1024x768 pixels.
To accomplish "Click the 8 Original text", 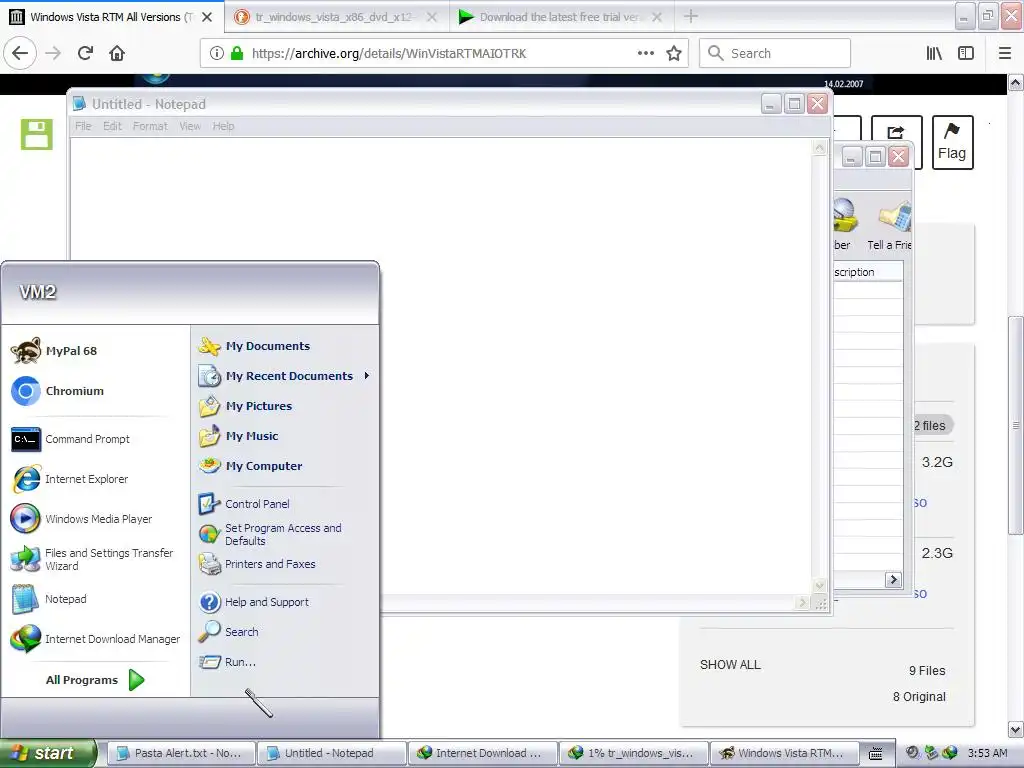I will (919, 697).
